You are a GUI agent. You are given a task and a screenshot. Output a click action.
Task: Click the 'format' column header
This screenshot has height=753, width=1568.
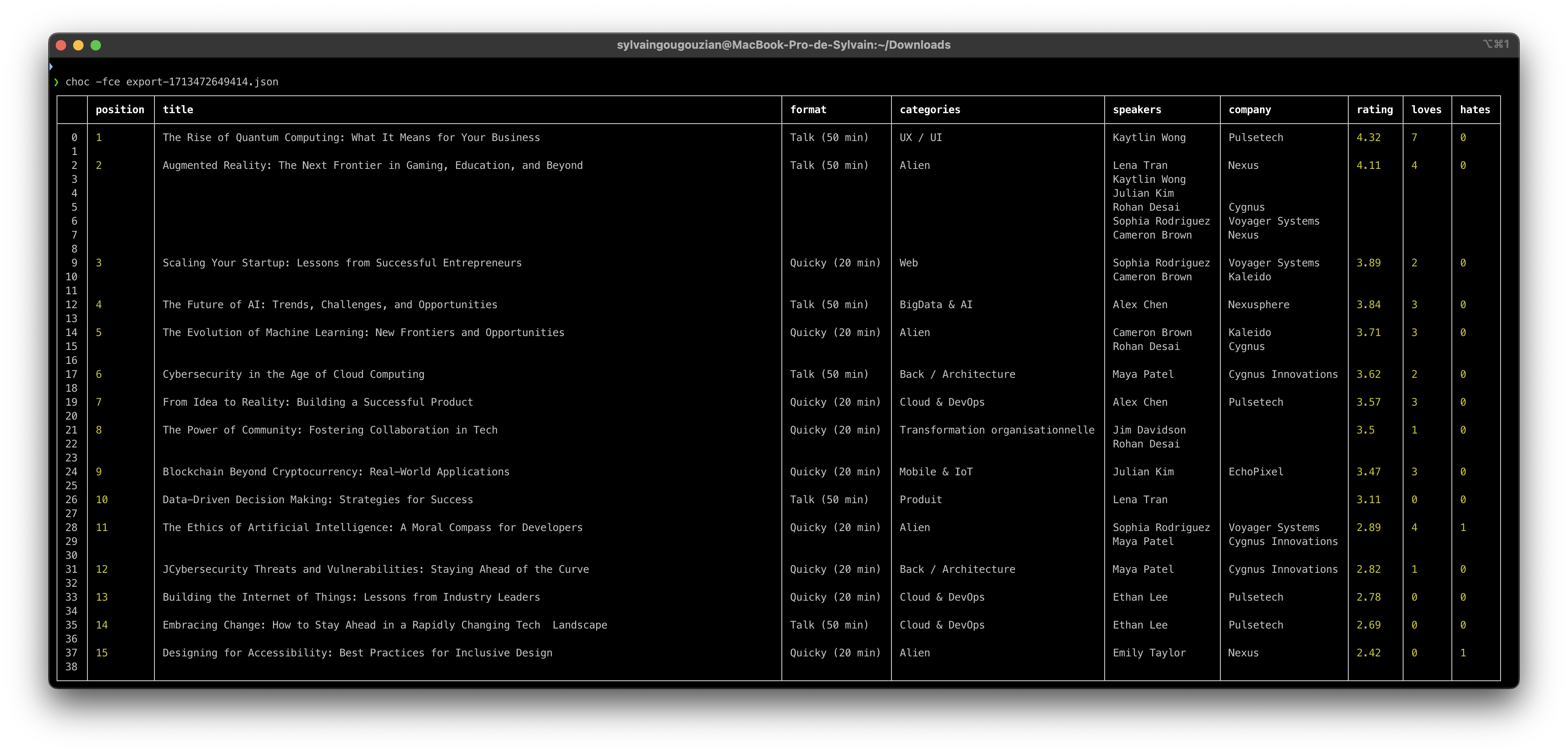tap(808, 110)
